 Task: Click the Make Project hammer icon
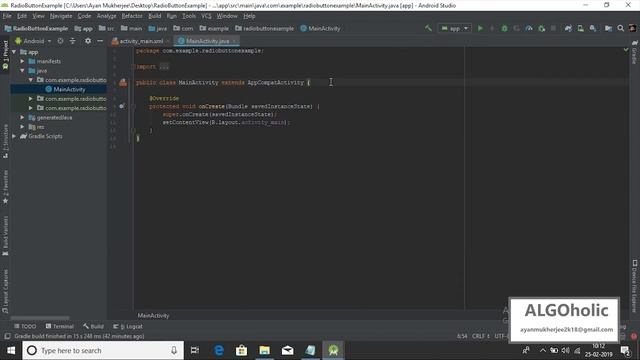(428, 28)
